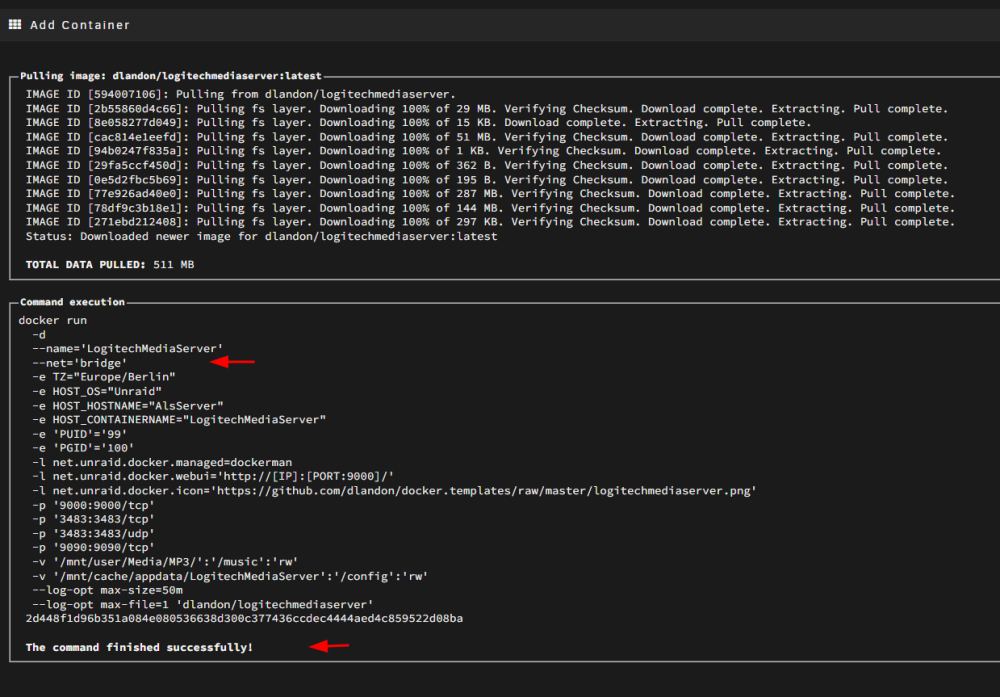Viewport: 1000px width, 697px height.
Task: Click the '9000:9000/tcp' port line
Action: point(93,506)
